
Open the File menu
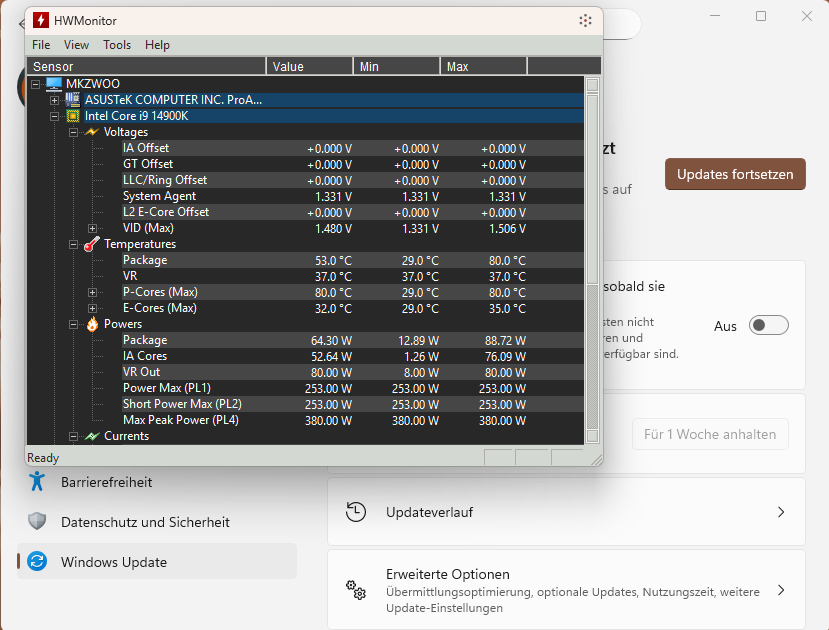[41, 45]
